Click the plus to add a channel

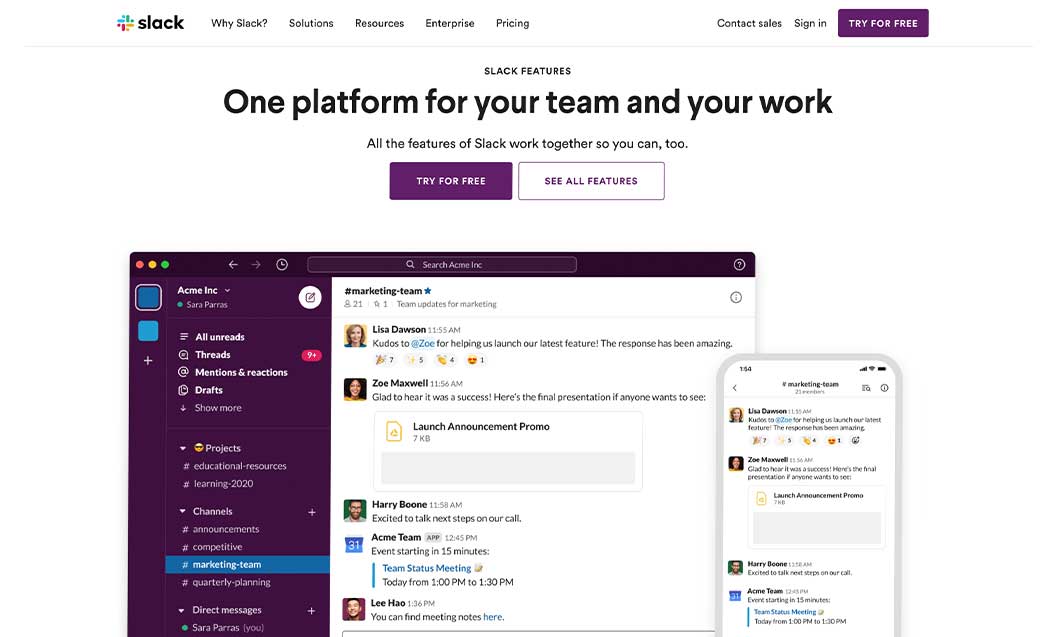[312, 512]
